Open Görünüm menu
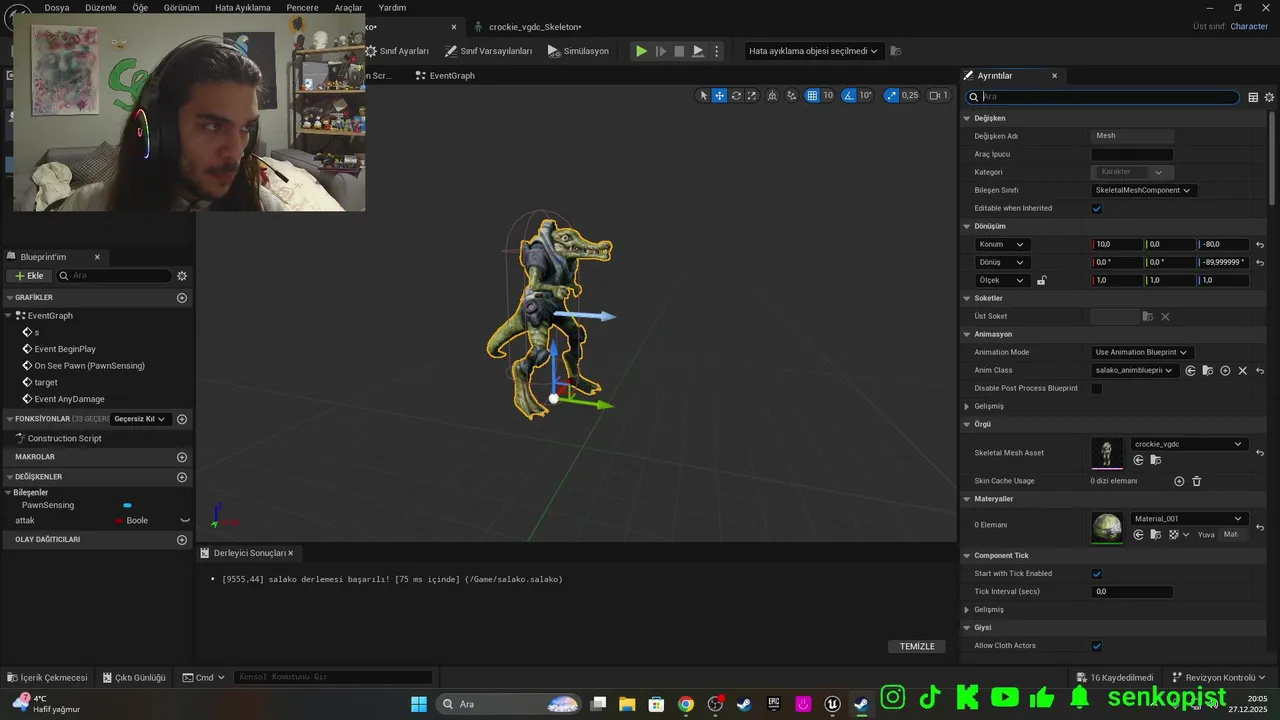1280x720 pixels. point(182,7)
